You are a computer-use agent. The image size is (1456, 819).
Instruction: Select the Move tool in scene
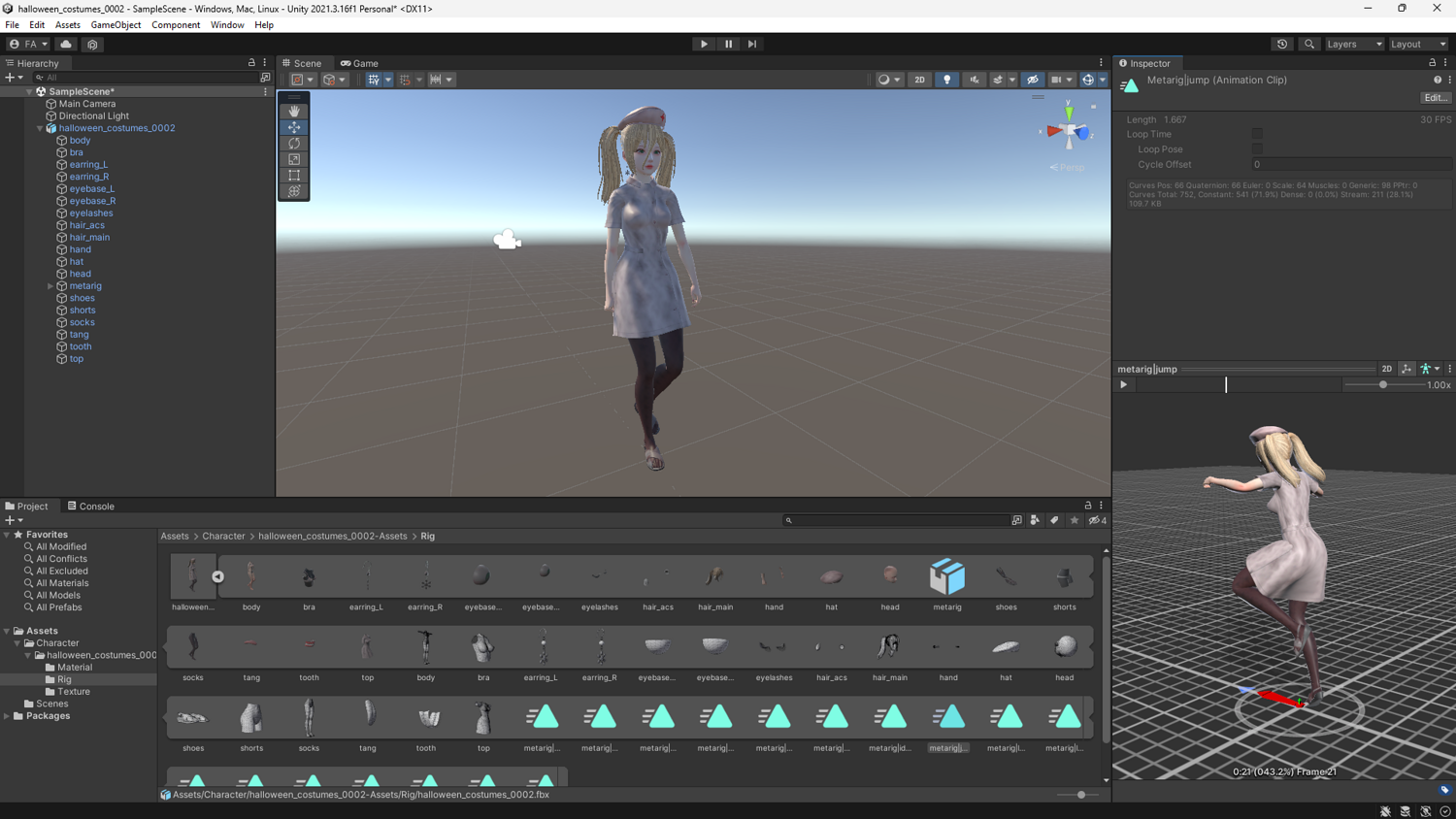294,127
